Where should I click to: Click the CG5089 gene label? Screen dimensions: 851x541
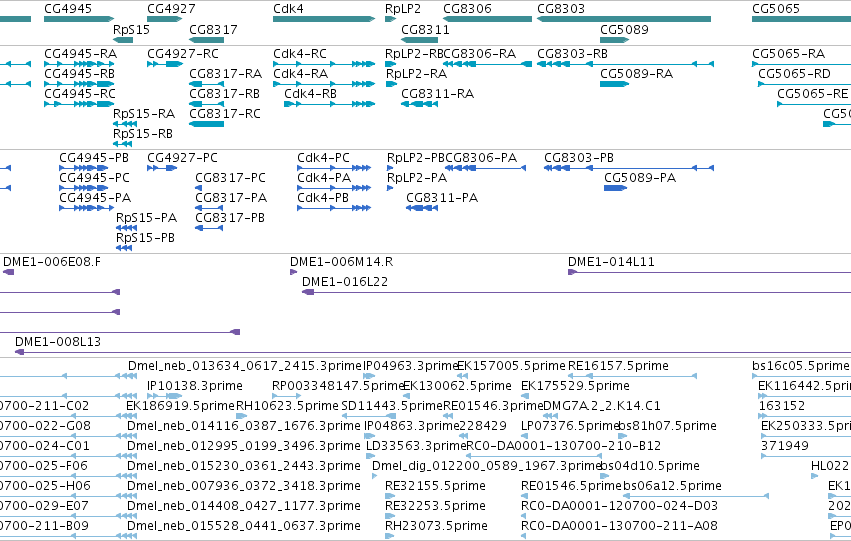pyautogui.click(x=624, y=29)
